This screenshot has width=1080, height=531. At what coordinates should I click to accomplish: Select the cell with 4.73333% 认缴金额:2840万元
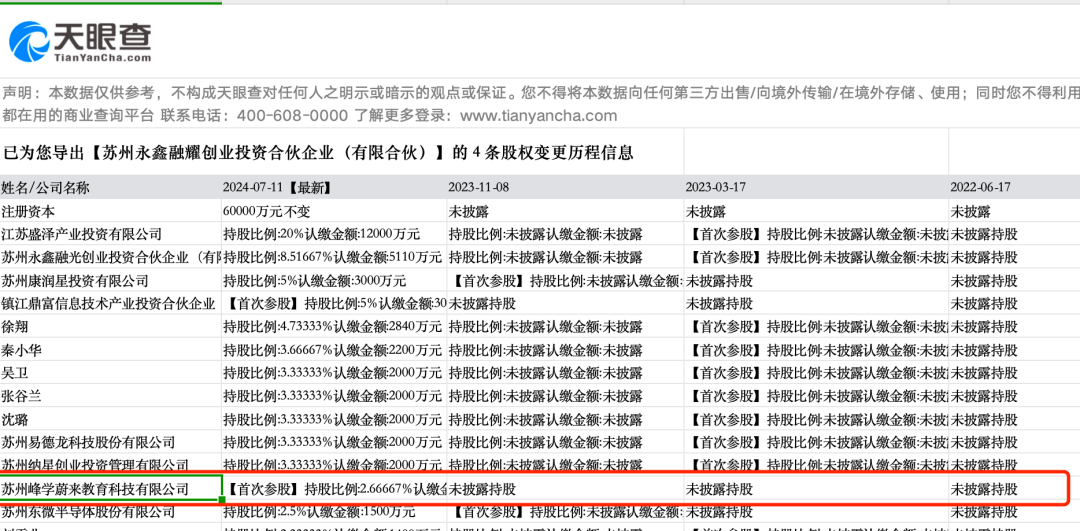[334, 326]
